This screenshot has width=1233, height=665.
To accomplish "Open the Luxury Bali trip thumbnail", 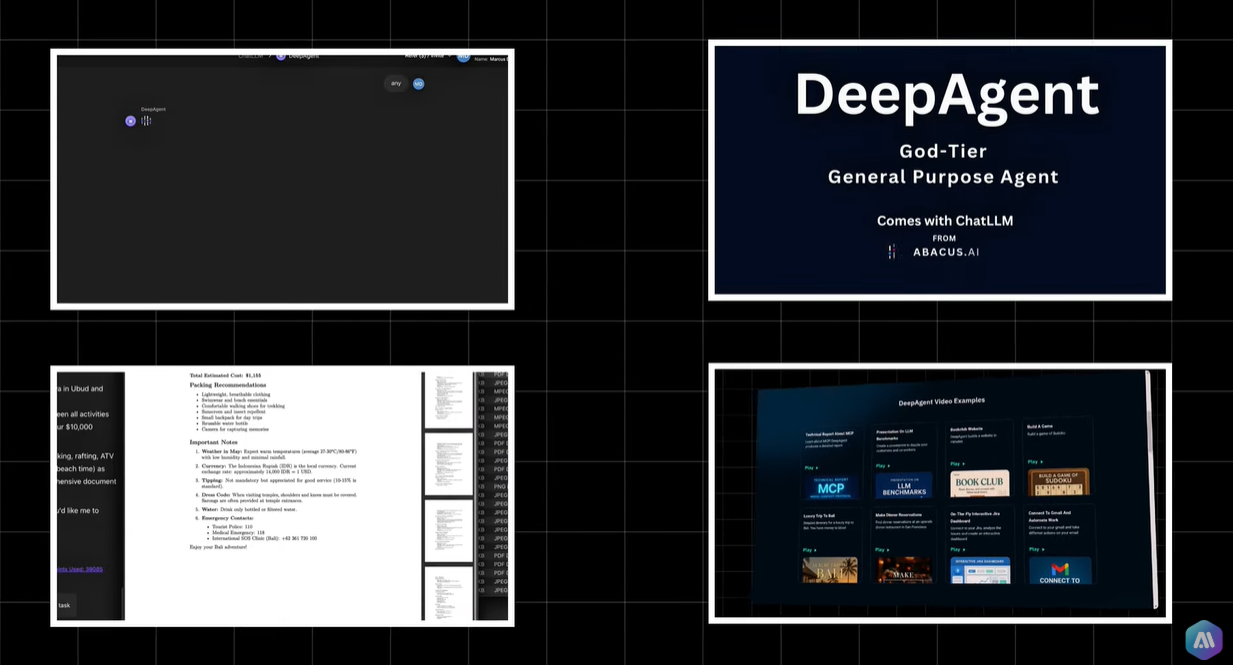I will (x=830, y=570).
